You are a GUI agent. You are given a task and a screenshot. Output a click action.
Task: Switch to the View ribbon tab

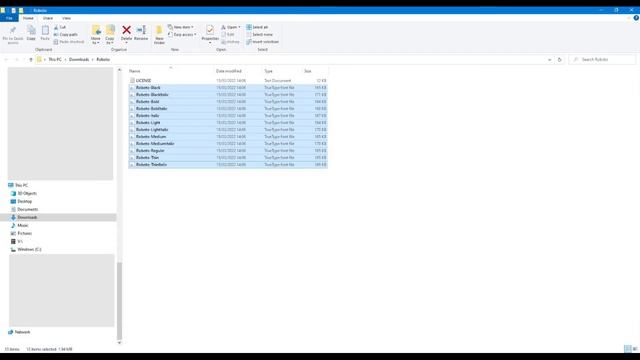point(67,18)
